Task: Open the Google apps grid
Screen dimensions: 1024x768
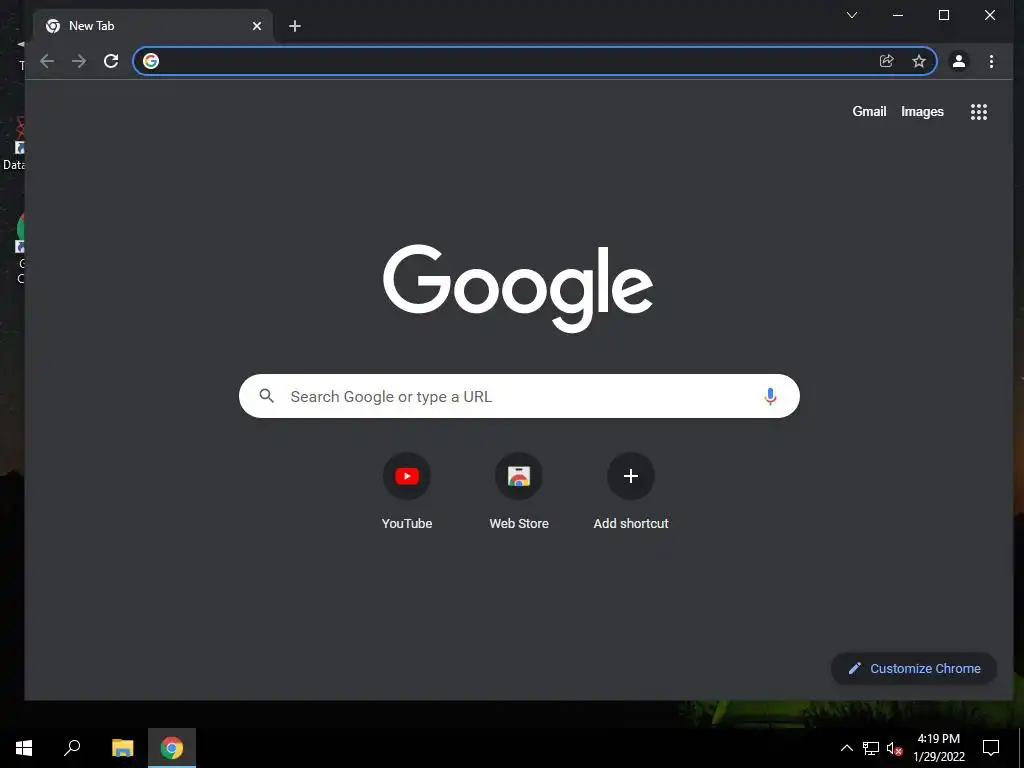Action: [978, 112]
